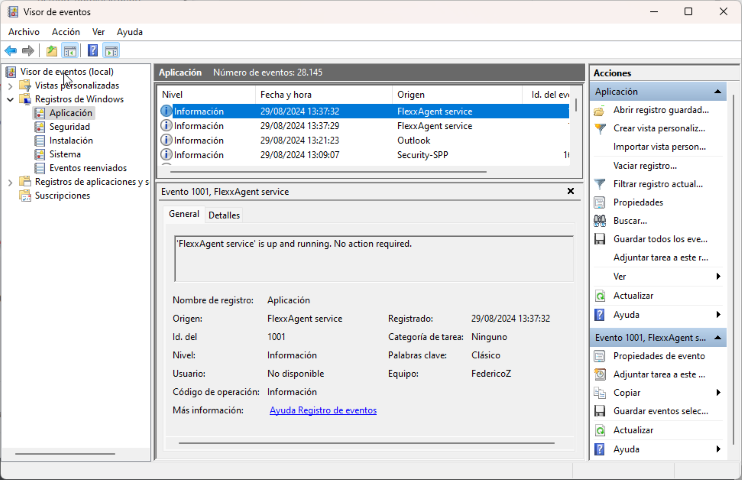The height and width of the screenshot is (480, 742).
Task: Open the Acción menu
Action: pos(66,32)
